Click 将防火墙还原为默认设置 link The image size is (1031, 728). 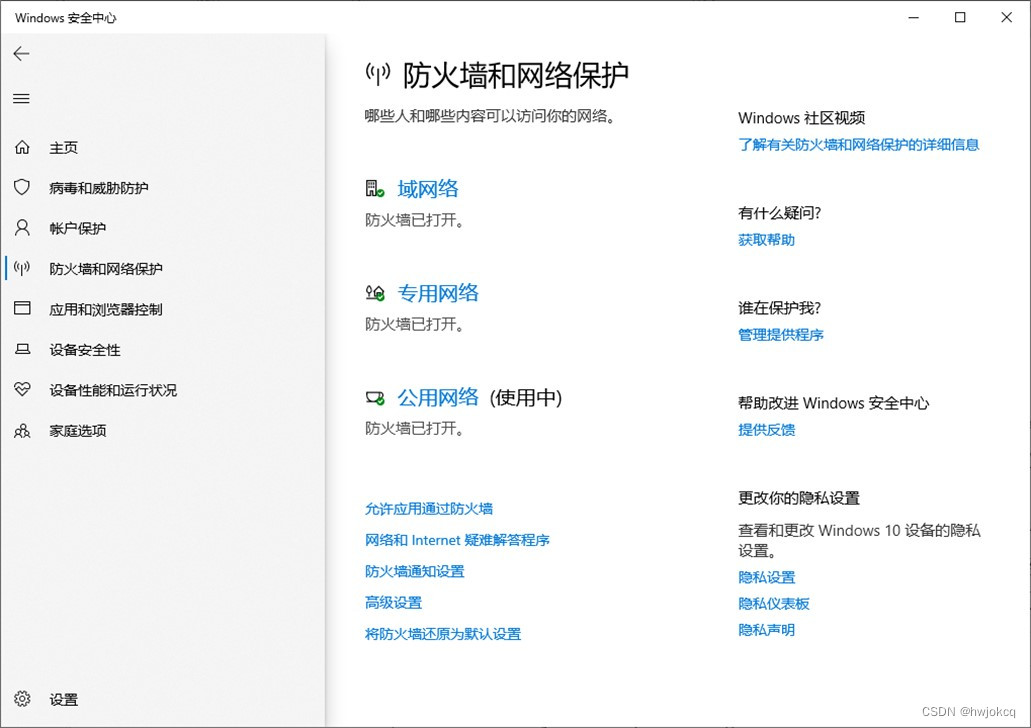pos(443,634)
